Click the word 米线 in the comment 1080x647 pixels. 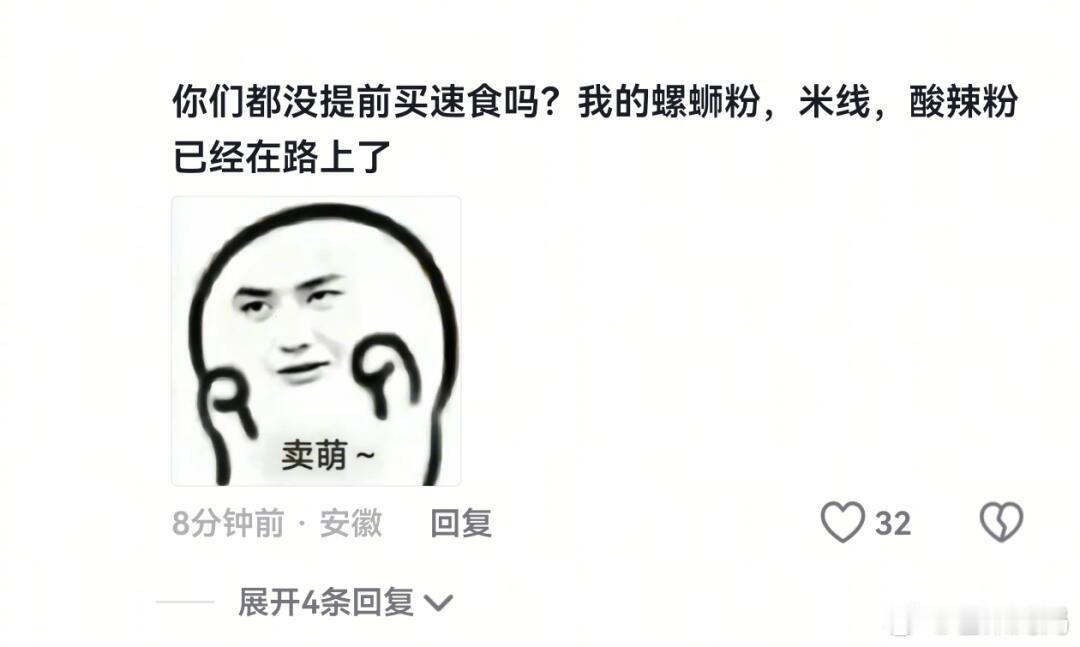point(834,102)
